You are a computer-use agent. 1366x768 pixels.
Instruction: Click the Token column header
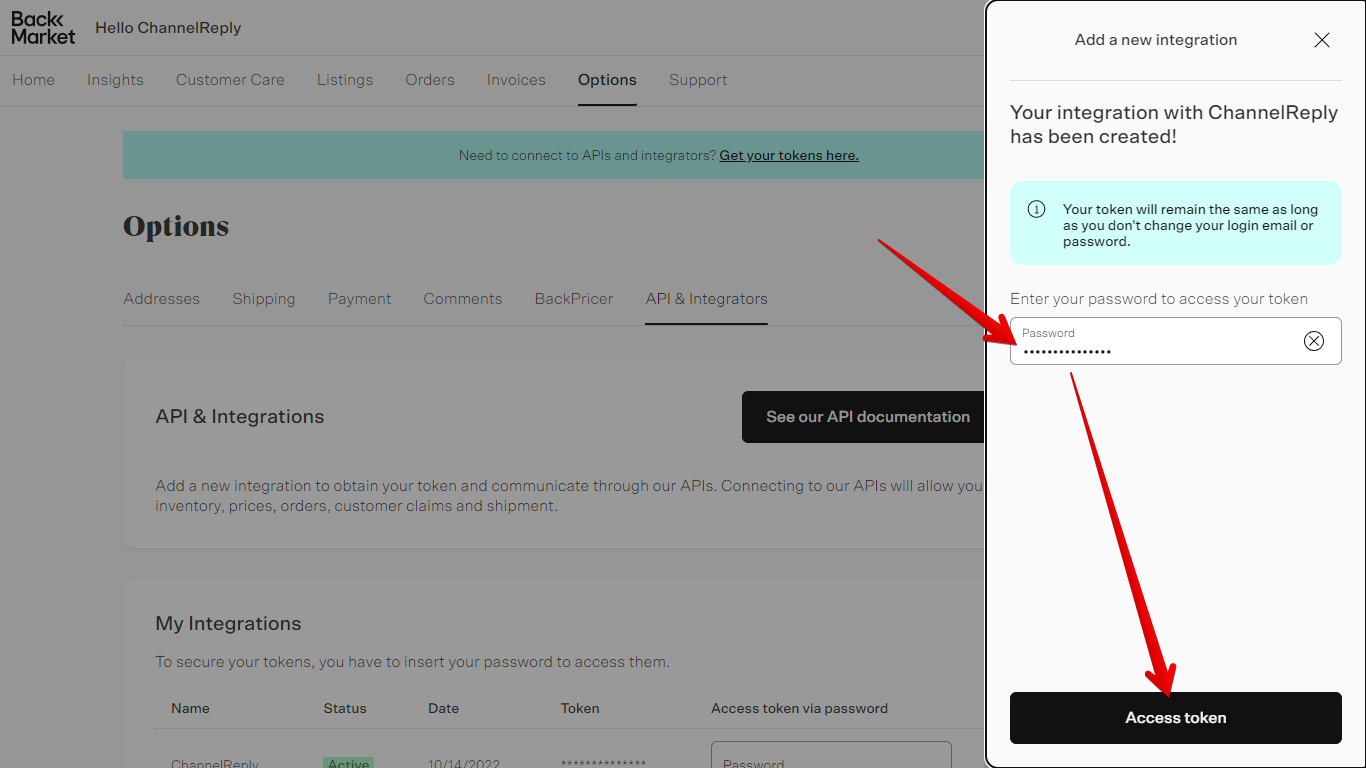(580, 708)
